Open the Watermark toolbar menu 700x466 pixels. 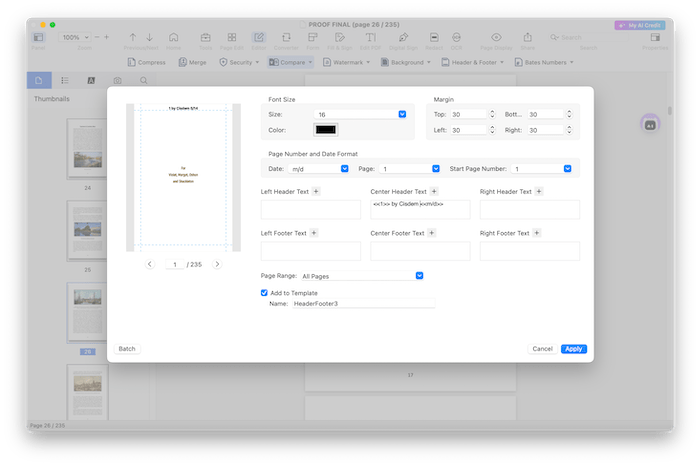(348, 62)
